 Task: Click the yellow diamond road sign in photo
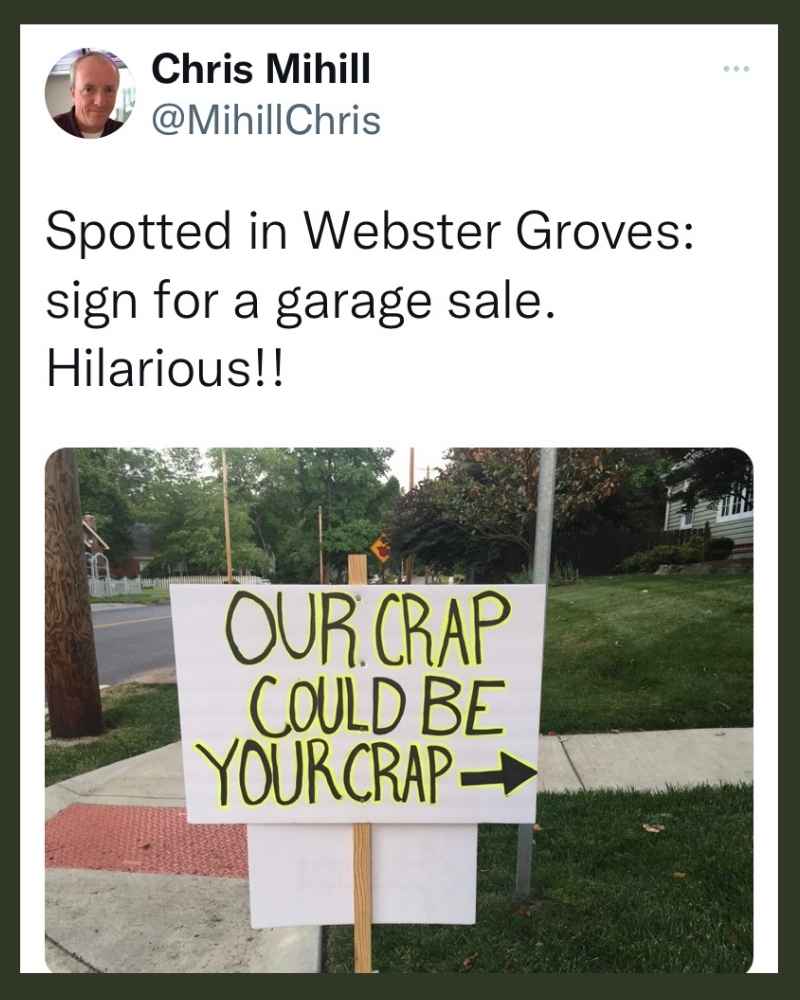(380, 547)
